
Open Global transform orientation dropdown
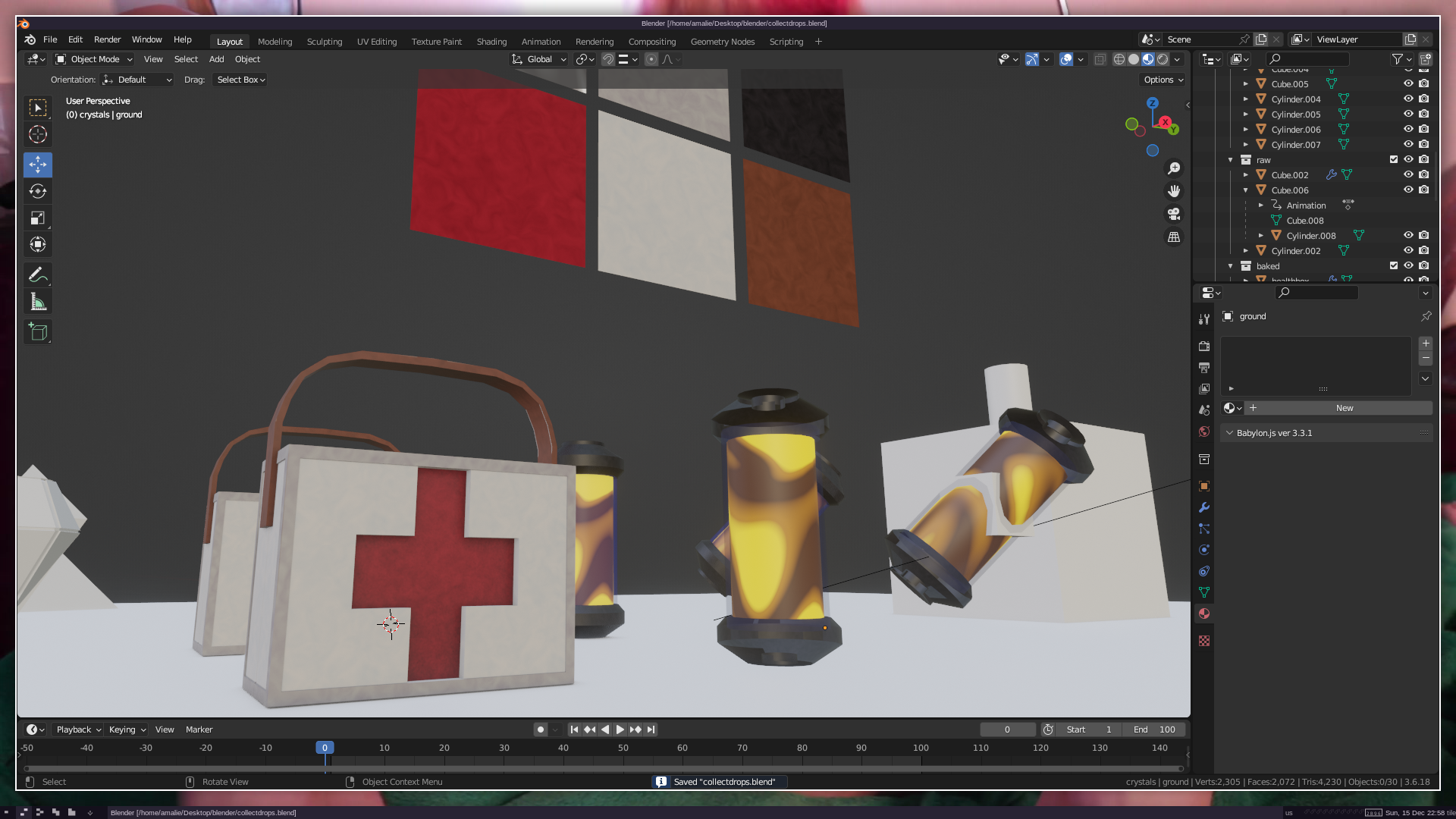point(539,59)
